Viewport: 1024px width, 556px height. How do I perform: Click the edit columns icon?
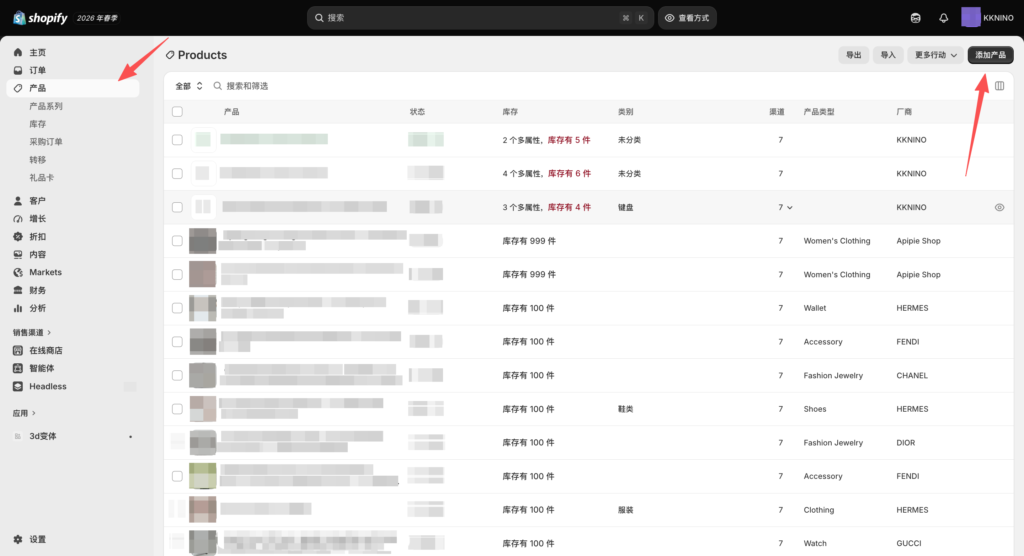pos(999,86)
